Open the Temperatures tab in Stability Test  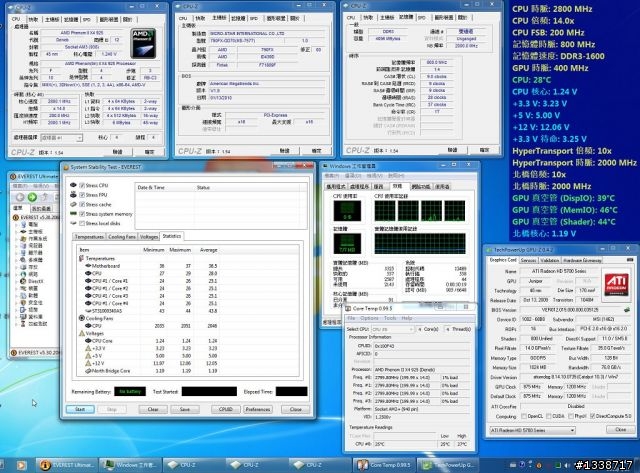[x=89, y=237]
